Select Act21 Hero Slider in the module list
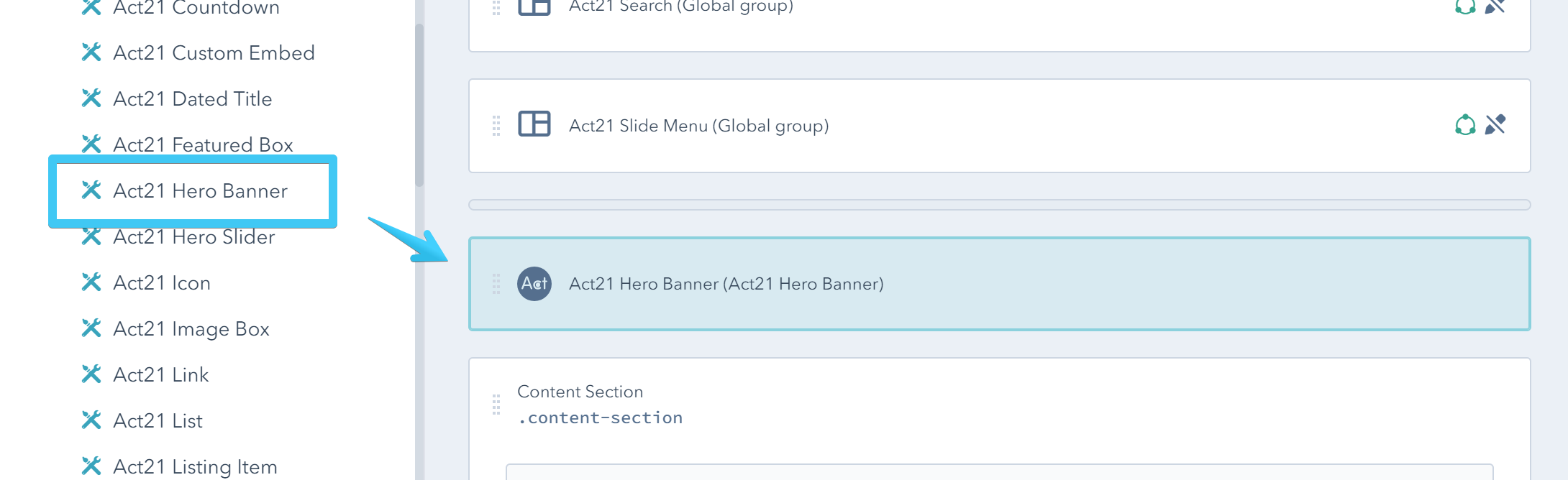This screenshot has width=1568, height=480. pos(194,236)
